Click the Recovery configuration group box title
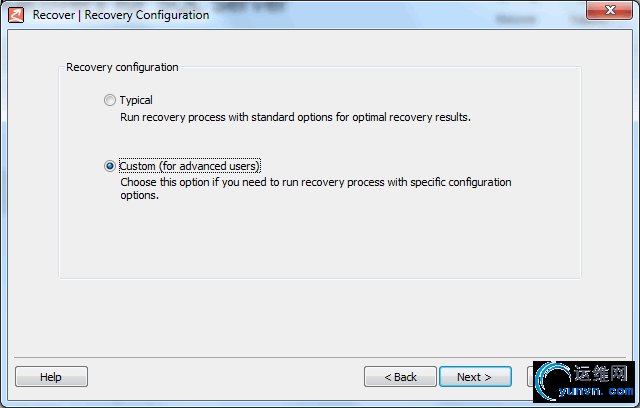Image resolution: width=640 pixels, height=408 pixels. (x=122, y=67)
